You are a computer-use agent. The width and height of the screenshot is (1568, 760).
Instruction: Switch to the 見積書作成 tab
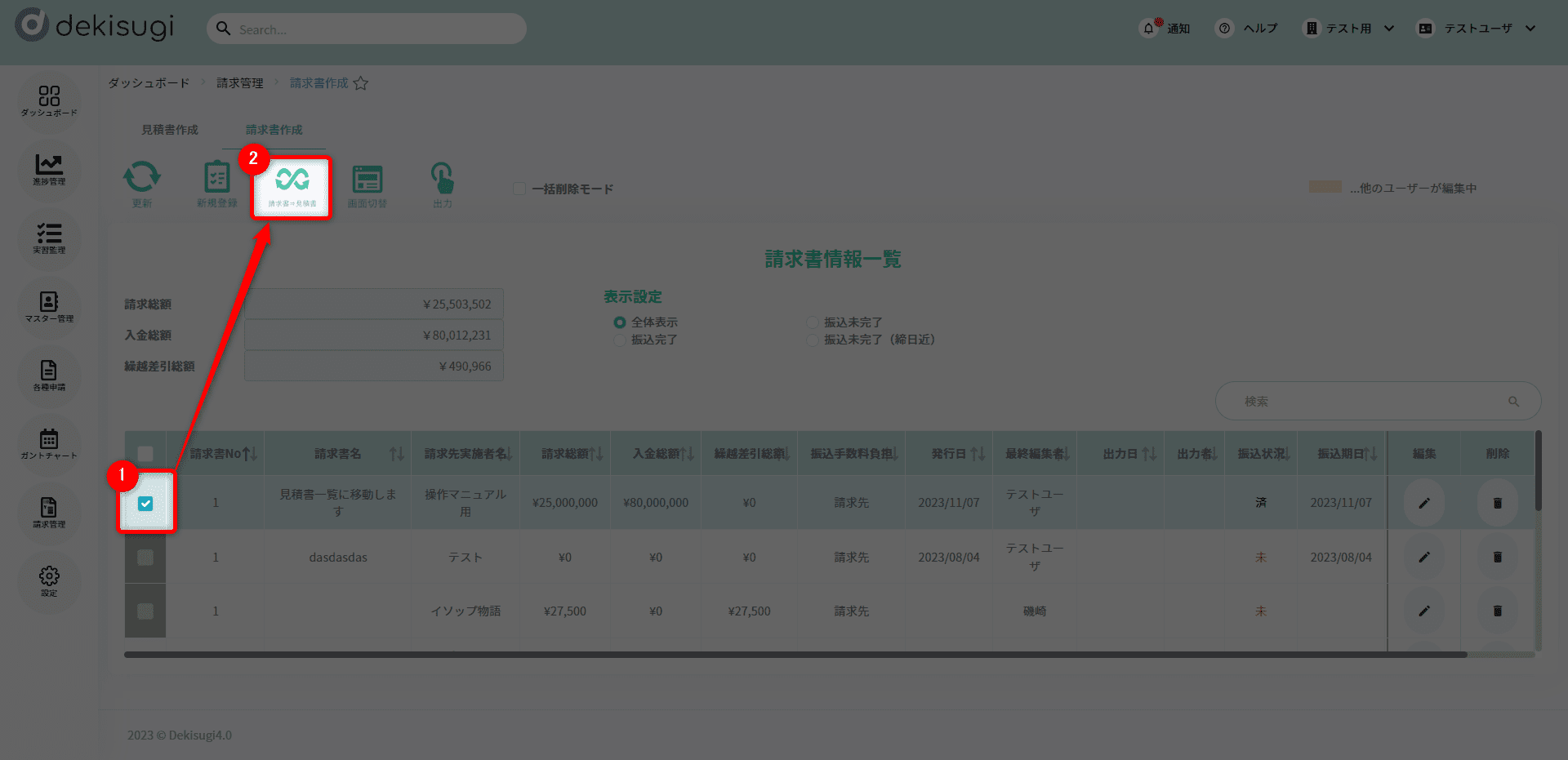click(170, 130)
